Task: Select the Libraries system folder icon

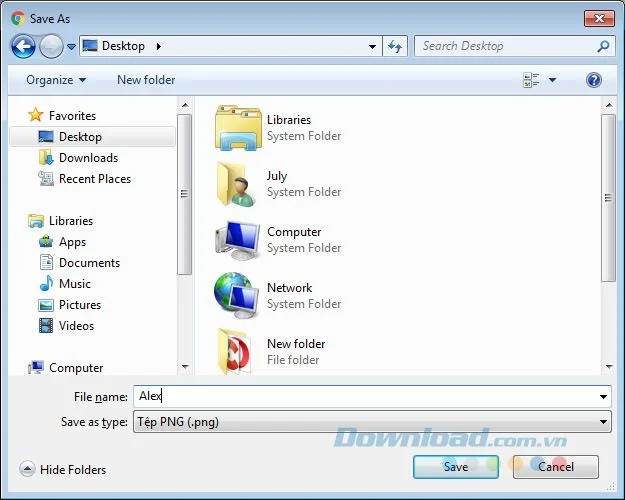Action: point(238,128)
